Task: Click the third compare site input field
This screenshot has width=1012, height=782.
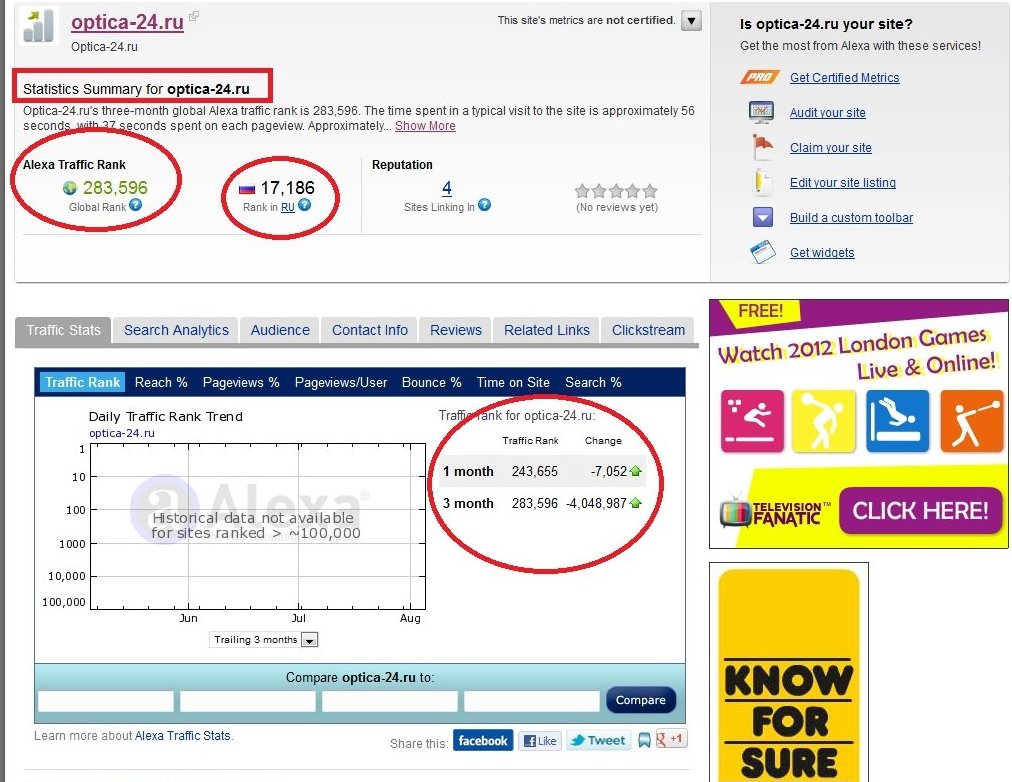Action: pos(390,701)
